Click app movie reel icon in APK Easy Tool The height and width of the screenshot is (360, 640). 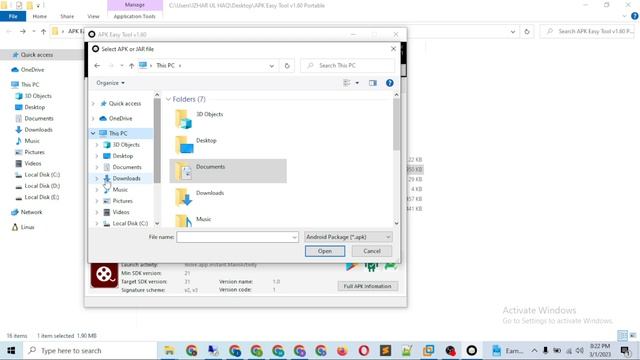pyautogui.click(x=104, y=275)
